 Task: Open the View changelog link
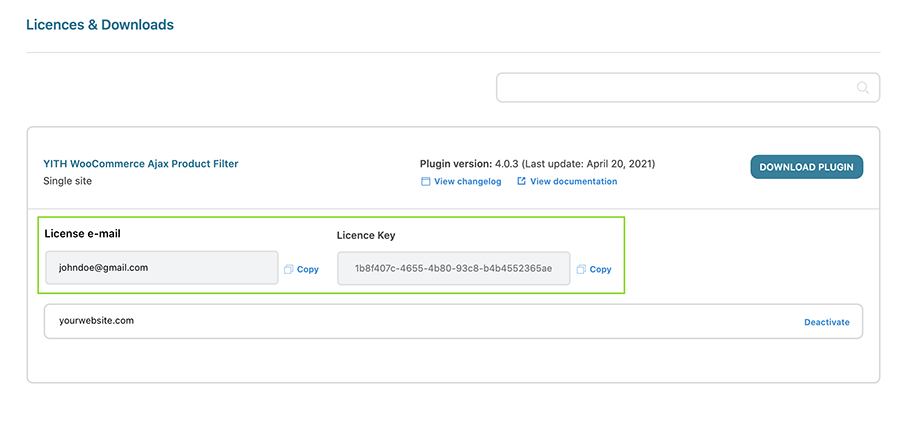click(467, 182)
